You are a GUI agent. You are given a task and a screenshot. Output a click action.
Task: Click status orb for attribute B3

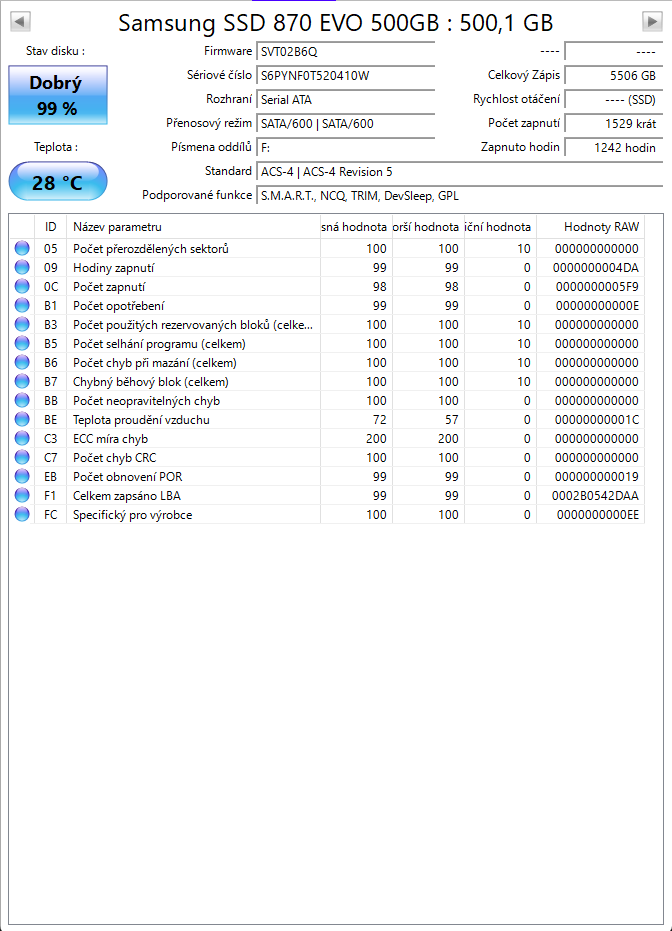tap(22, 324)
